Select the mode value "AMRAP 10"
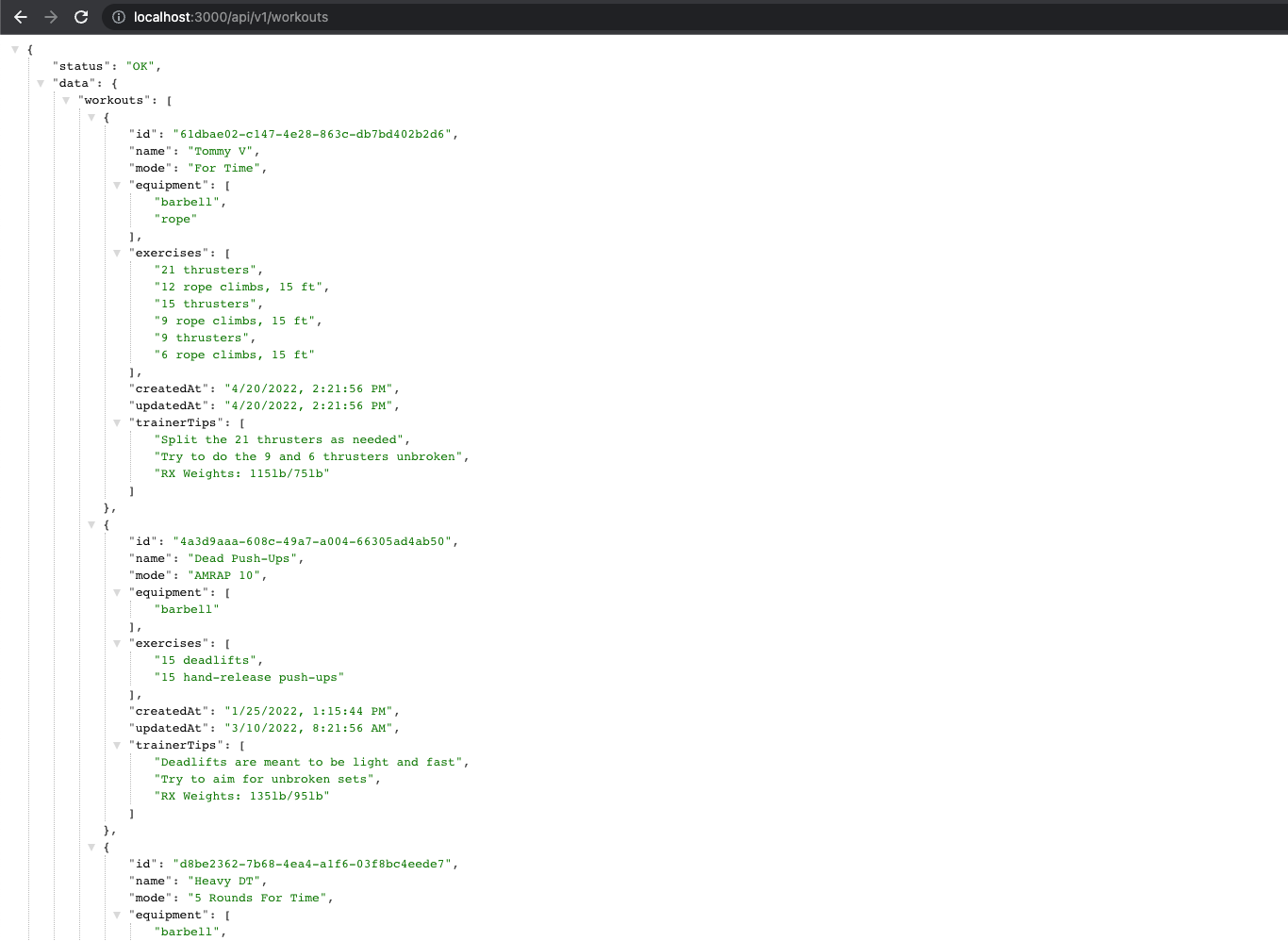 224,575
